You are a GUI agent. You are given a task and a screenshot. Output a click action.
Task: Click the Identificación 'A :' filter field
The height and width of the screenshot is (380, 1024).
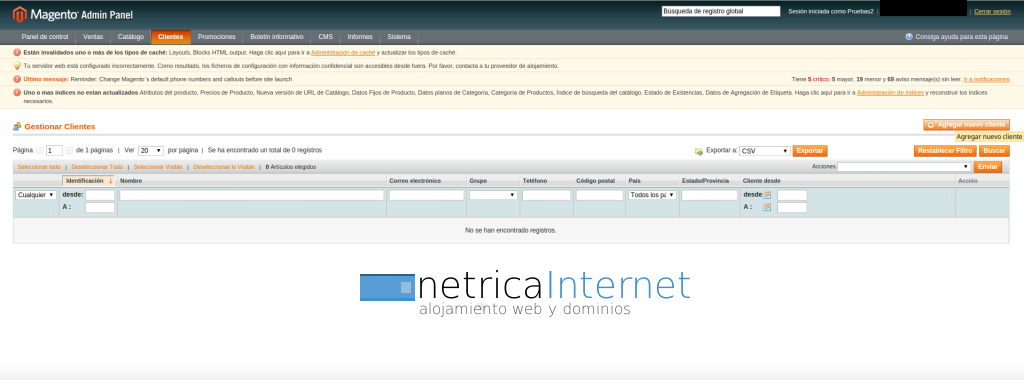100,207
